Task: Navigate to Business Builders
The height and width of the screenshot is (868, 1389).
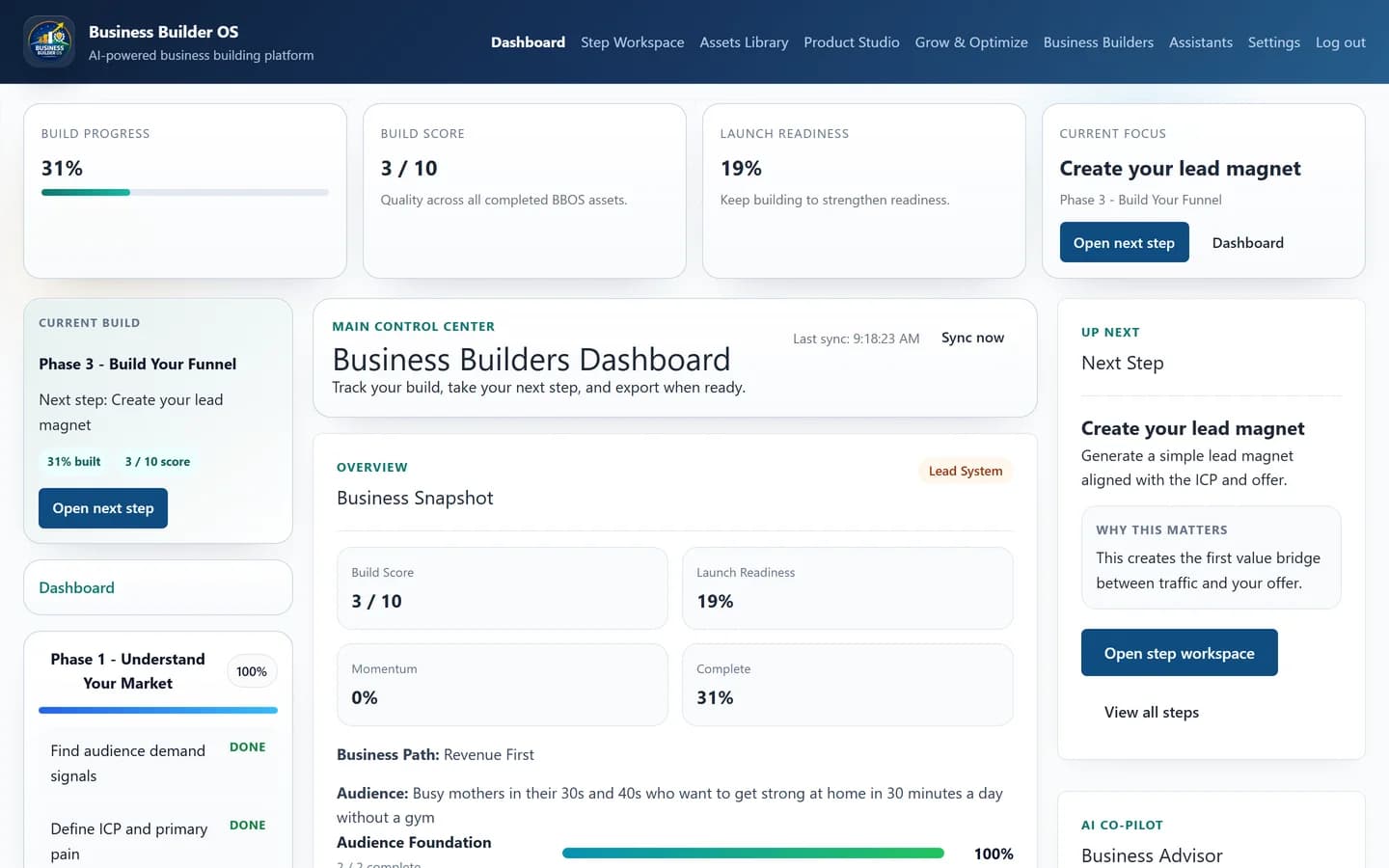Action: tap(1098, 42)
